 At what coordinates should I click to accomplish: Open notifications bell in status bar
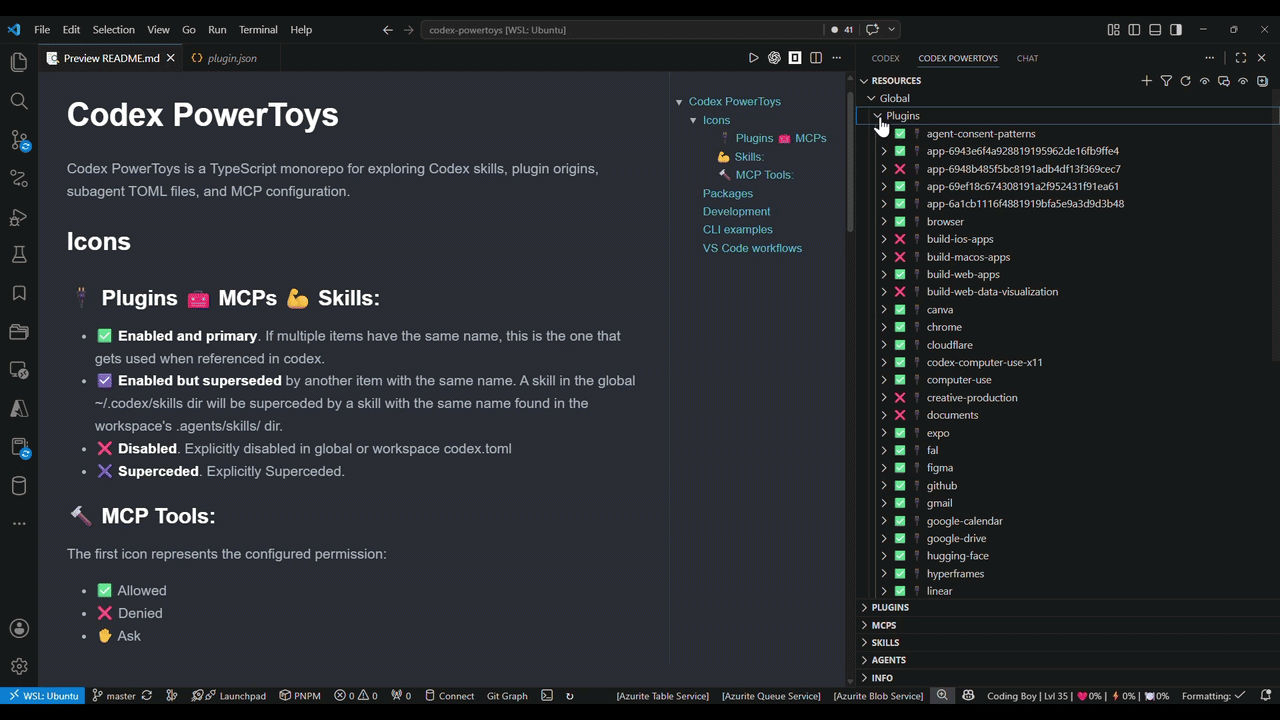(1265, 696)
